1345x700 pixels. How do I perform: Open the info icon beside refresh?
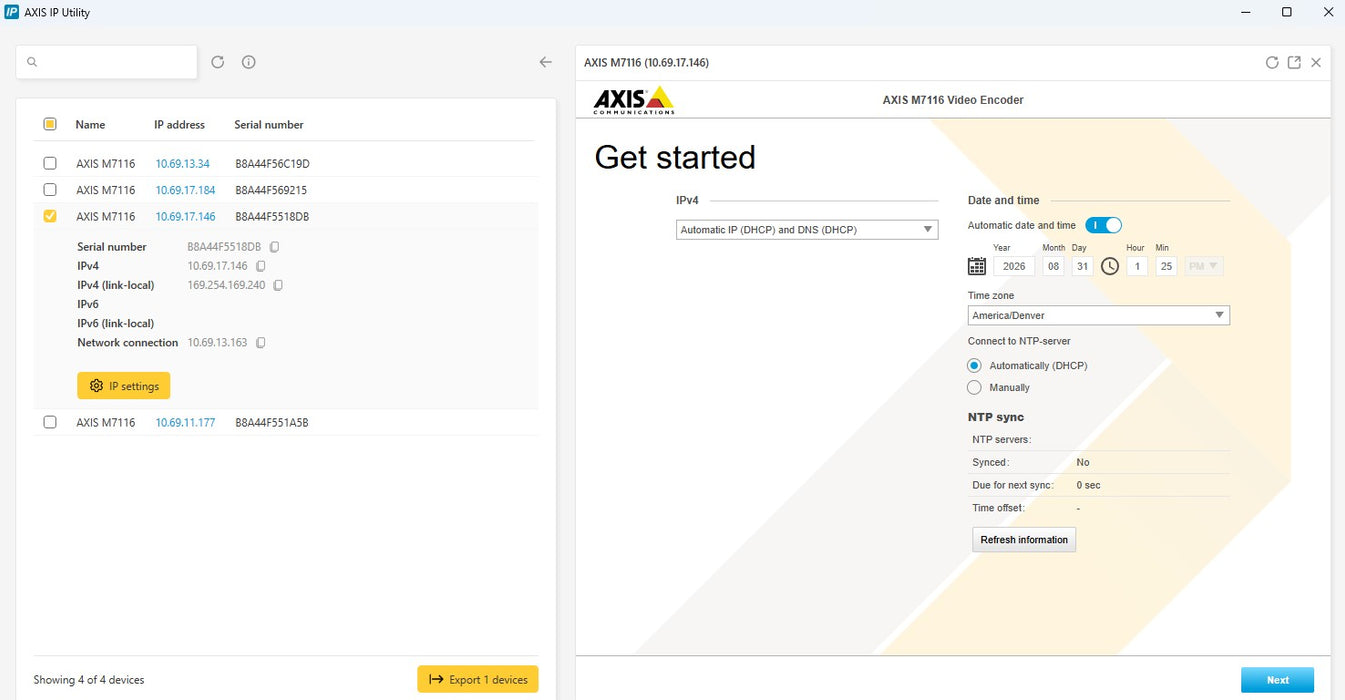pyautogui.click(x=249, y=62)
